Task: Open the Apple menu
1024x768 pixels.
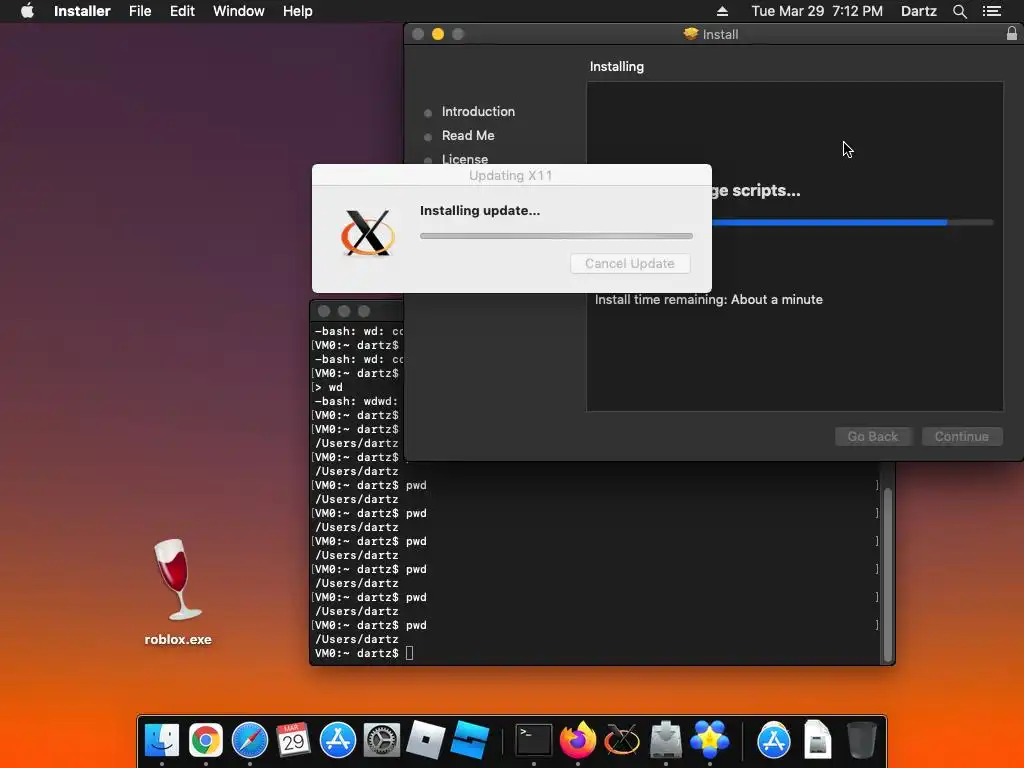Action: pos(27,11)
